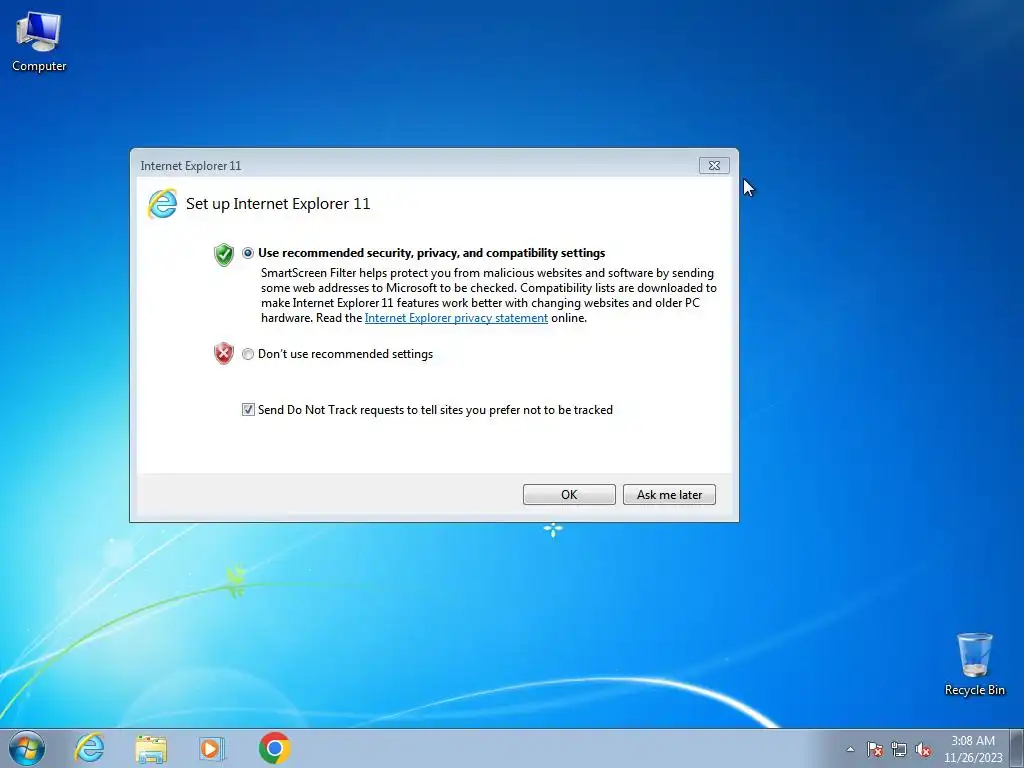Uncheck the Send Do Not Track checkbox
1024x768 pixels.
pyautogui.click(x=248, y=409)
